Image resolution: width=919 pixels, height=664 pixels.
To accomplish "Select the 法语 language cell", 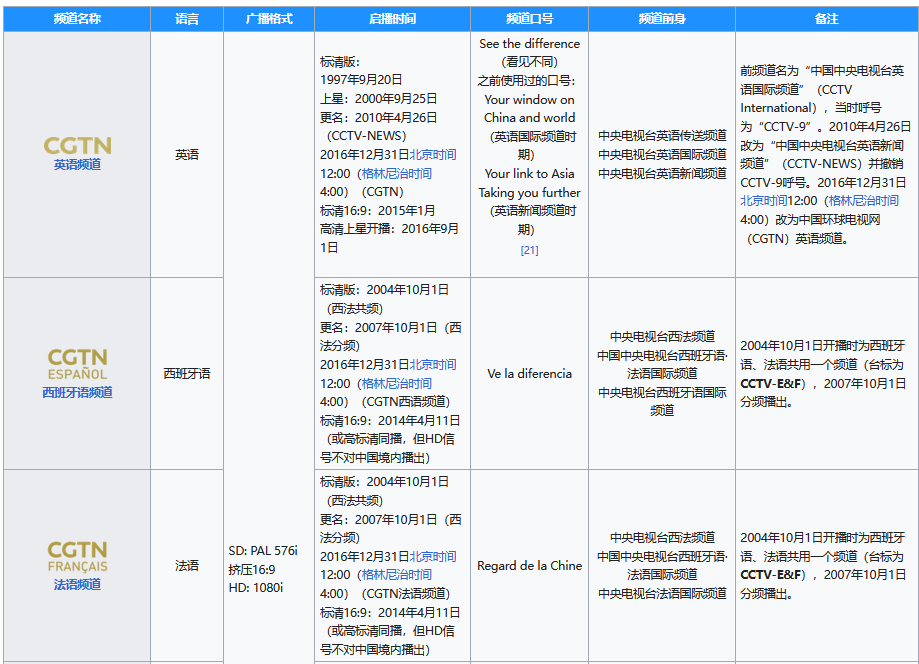I will click(x=187, y=566).
